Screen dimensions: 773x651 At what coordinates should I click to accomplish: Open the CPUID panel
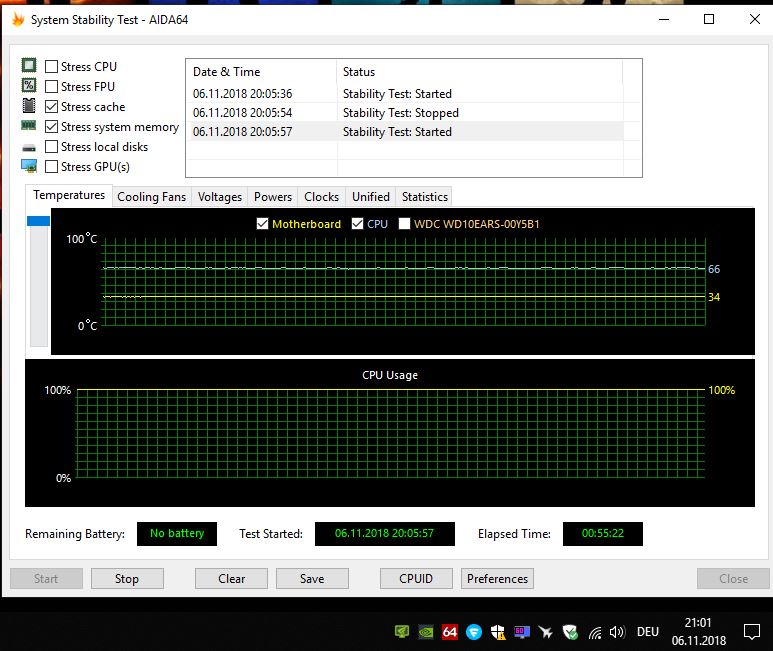[x=416, y=579]
